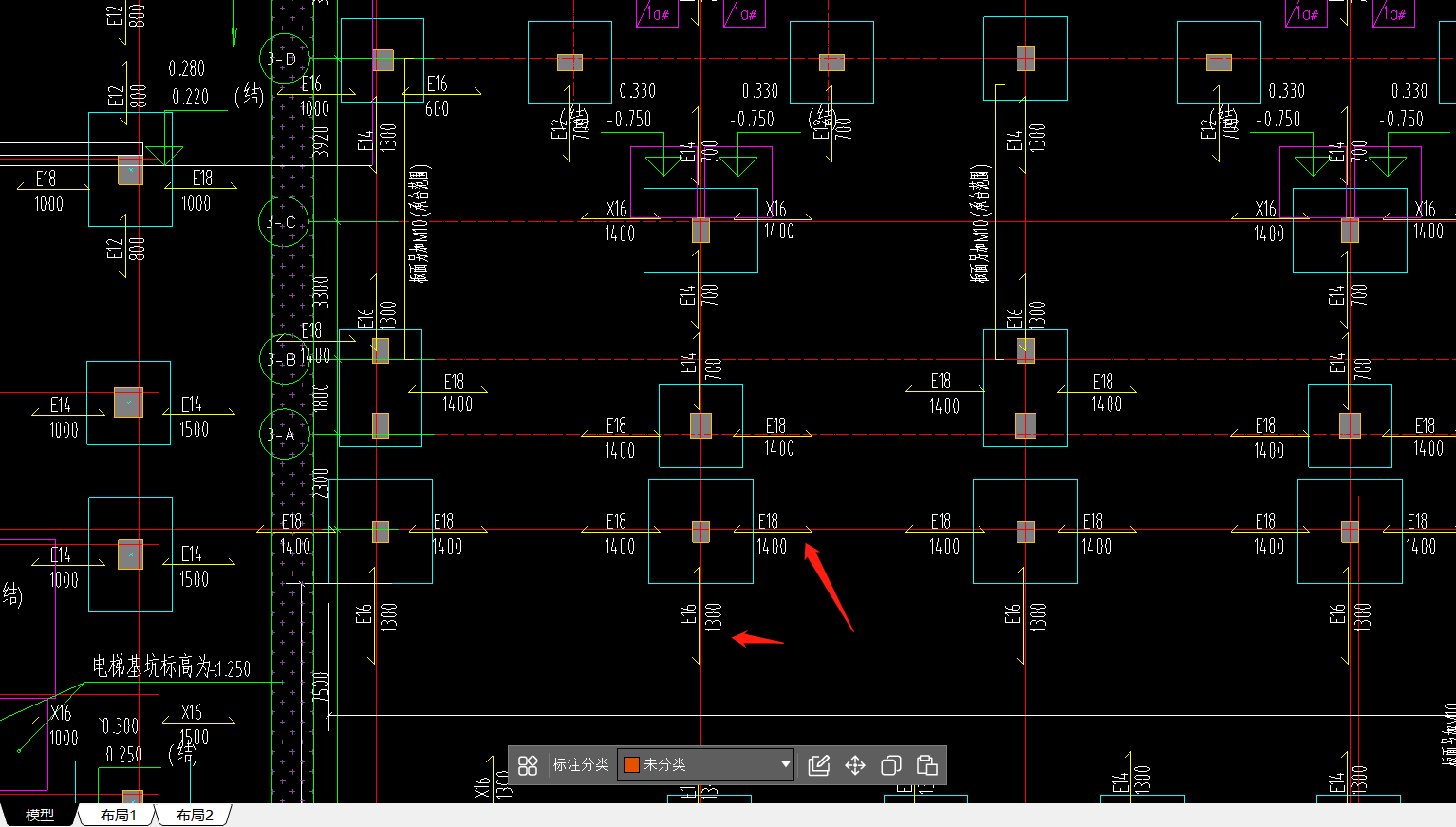Select the 3-B grid axis bubble
This screenshot has height=827, width=1456.
(284, 359)
